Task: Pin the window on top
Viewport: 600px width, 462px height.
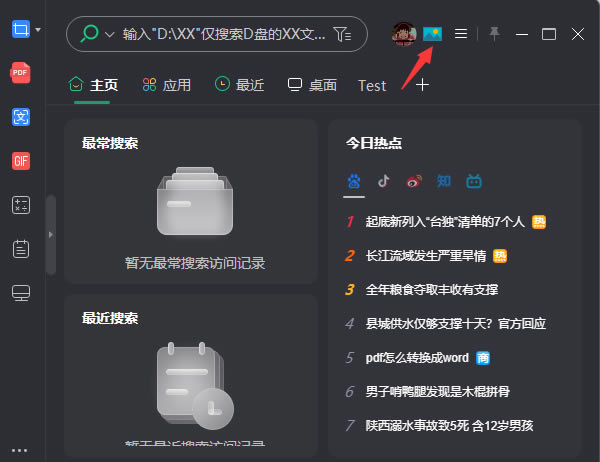Action: 494,34
